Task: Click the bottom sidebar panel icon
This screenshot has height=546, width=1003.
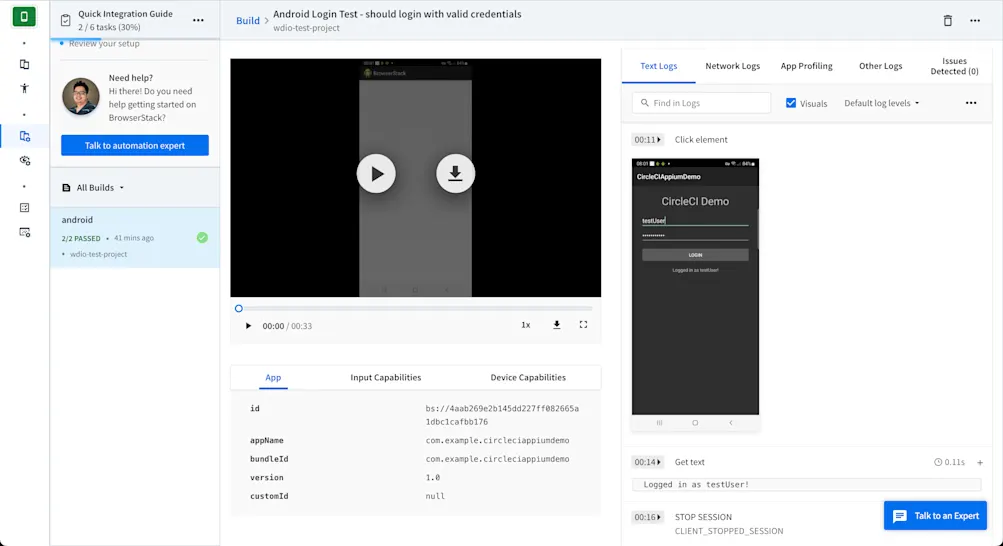Action: (x=24, y=232)
